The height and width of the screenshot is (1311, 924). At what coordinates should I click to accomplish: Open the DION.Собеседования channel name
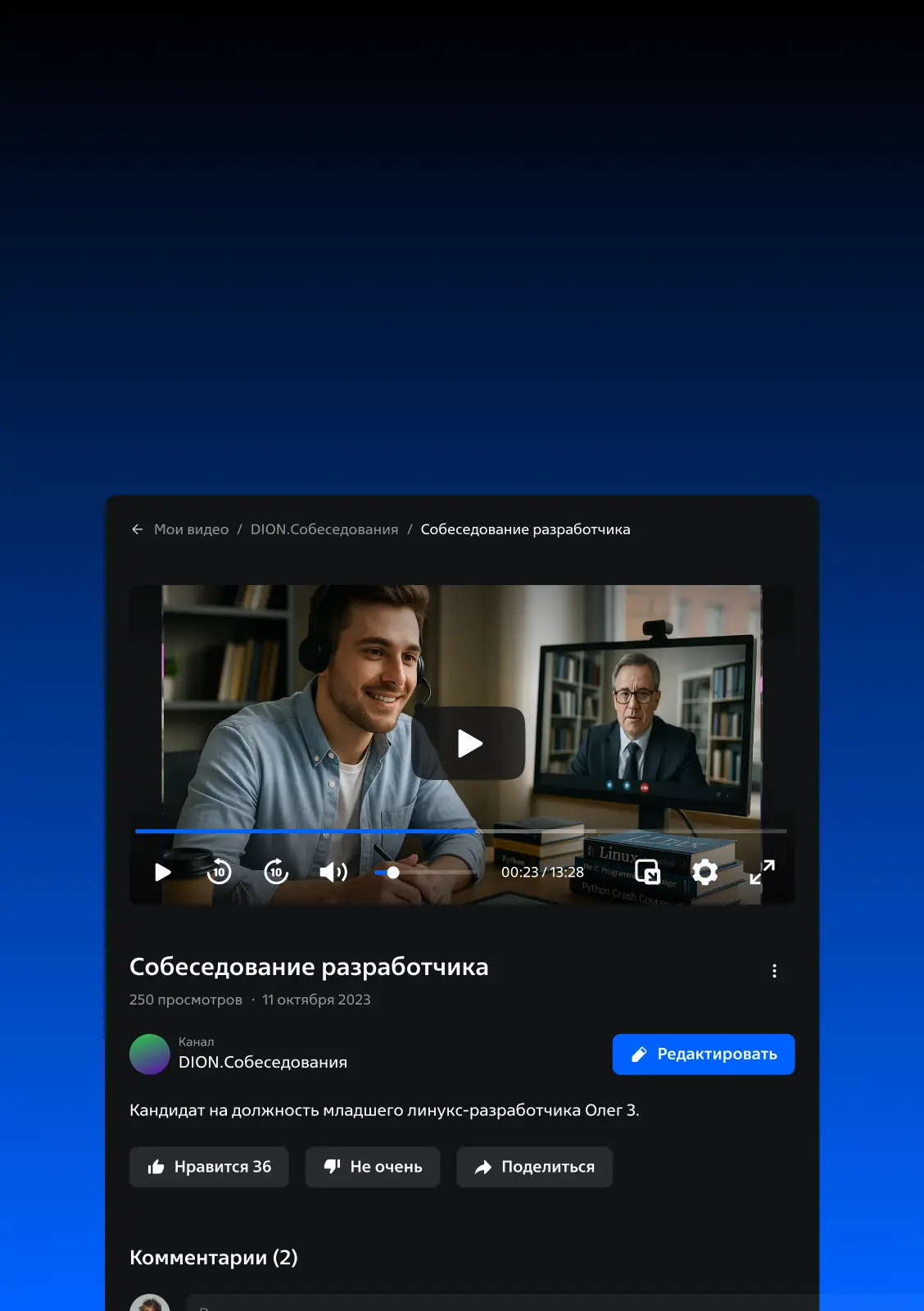click(x=263, y=1062)
